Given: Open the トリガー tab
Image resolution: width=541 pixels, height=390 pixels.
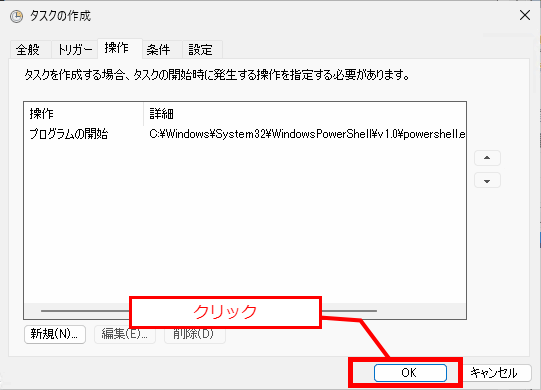Looking at the screenshot, I should [x=75, y=50].
